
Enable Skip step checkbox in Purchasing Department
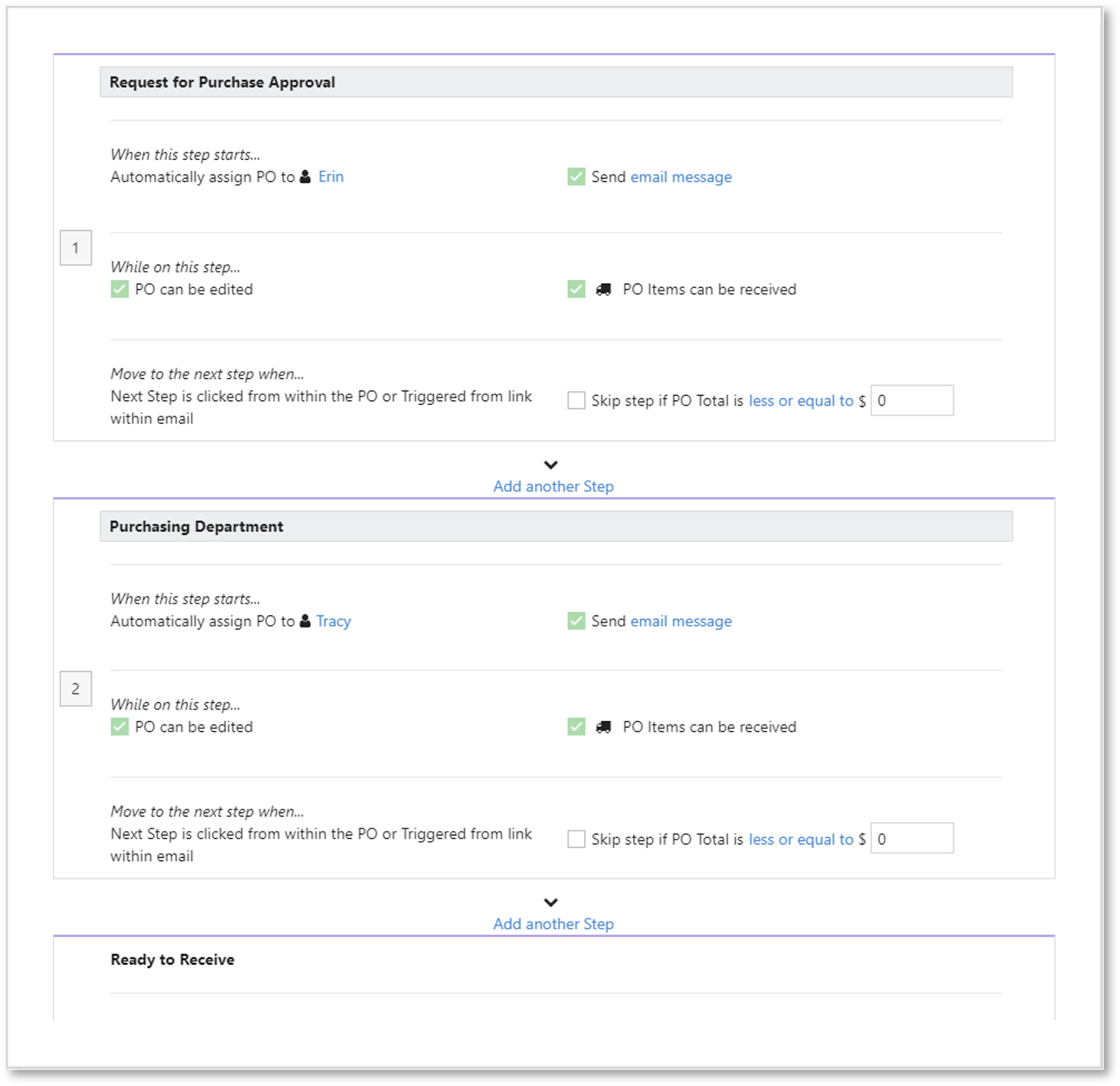576,839
